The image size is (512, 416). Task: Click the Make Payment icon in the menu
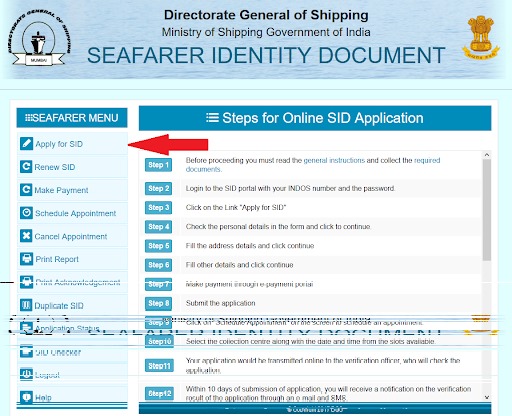[x=26, y=190]
